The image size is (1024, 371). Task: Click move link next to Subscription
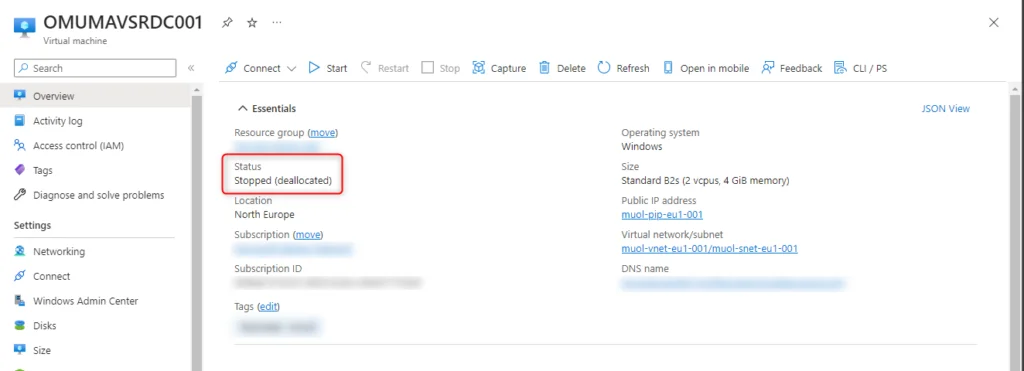308,234
